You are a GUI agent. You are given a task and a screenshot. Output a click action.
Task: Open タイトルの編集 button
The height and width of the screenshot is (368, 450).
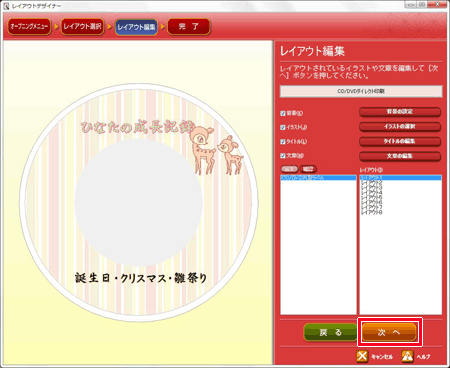(x=400, y=141)
